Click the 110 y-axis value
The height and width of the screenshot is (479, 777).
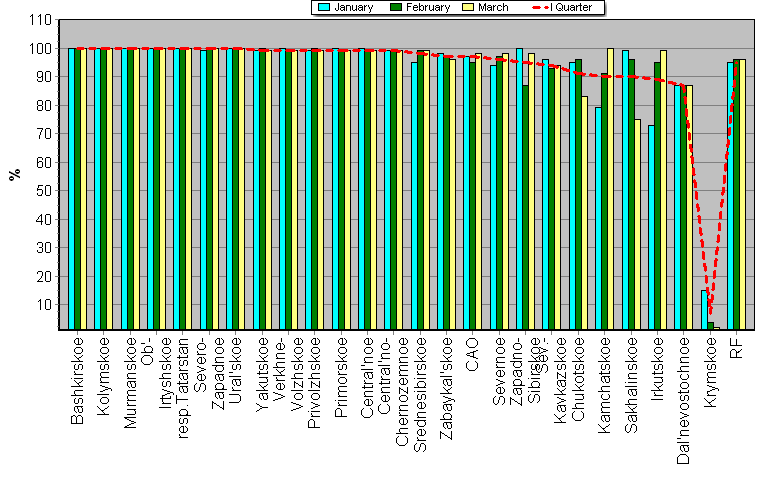pyautogui.click(x=40, y=20)
